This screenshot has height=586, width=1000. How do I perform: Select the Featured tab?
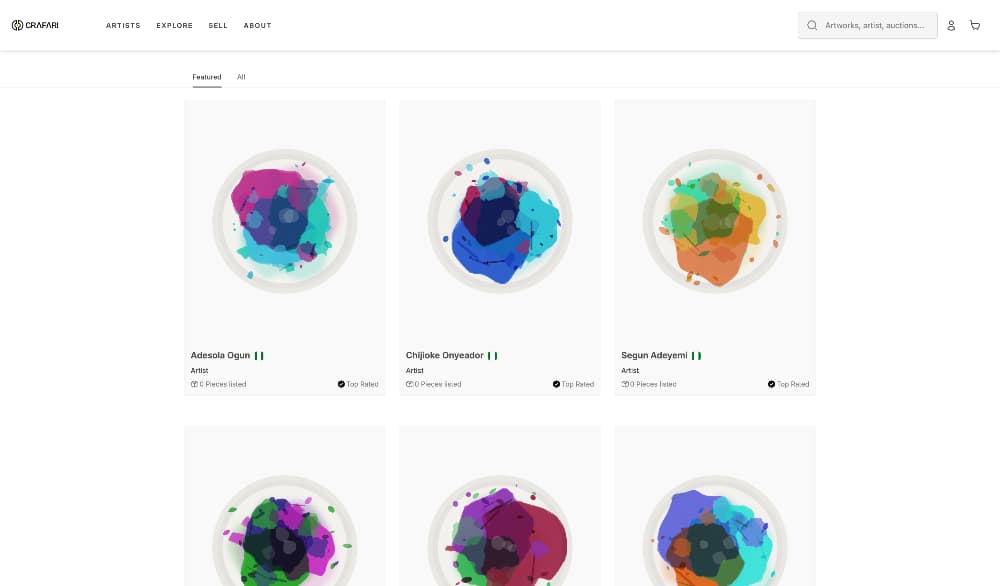(x=207, y=77)
